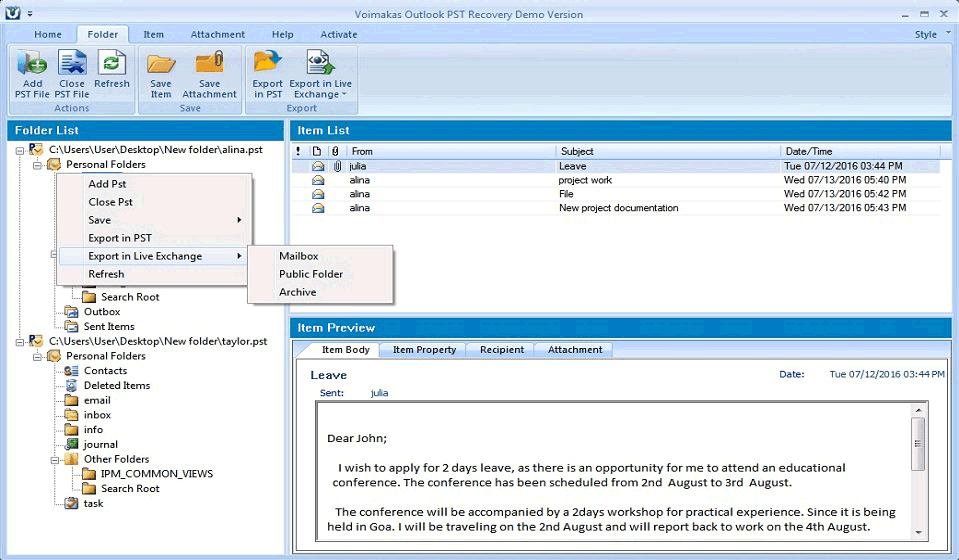The image size is (959, 560).
Task: Collapse Other Folders under taylor.pst
Action: pos(55,460)
